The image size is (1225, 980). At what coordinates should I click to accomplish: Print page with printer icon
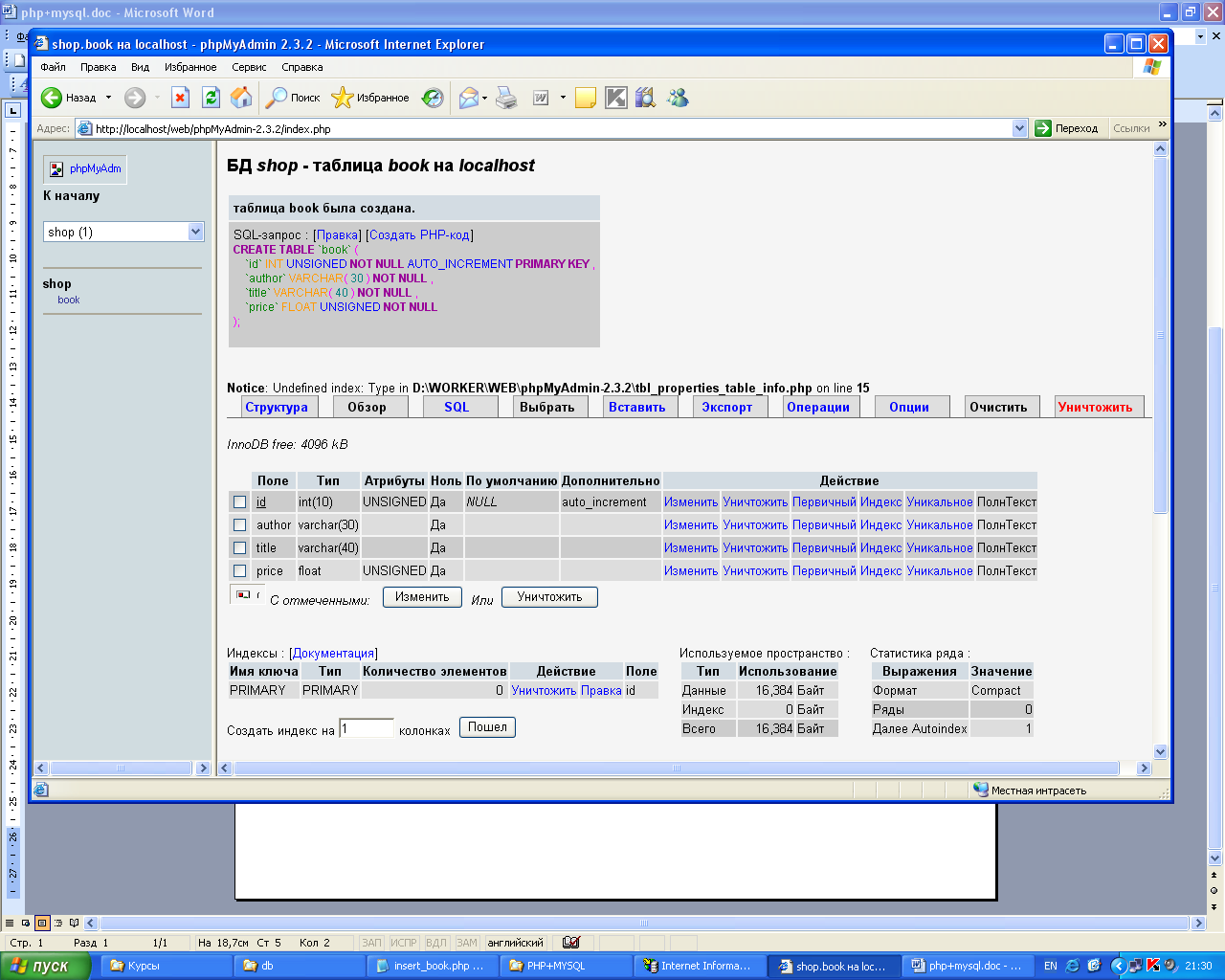pyautogui.click(x=506, y=98)
